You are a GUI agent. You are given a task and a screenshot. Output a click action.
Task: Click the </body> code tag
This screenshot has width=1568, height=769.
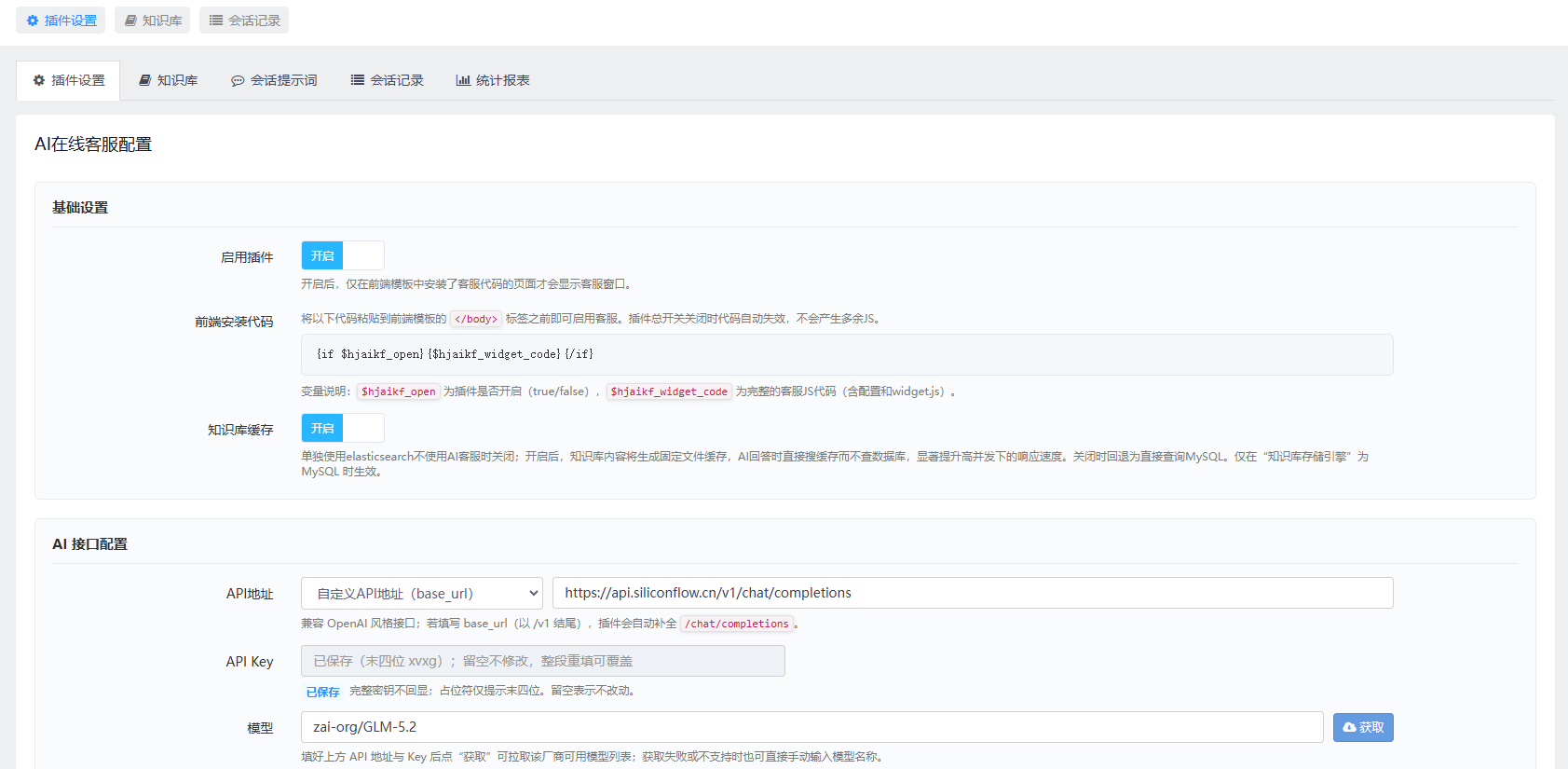point(476,319)
